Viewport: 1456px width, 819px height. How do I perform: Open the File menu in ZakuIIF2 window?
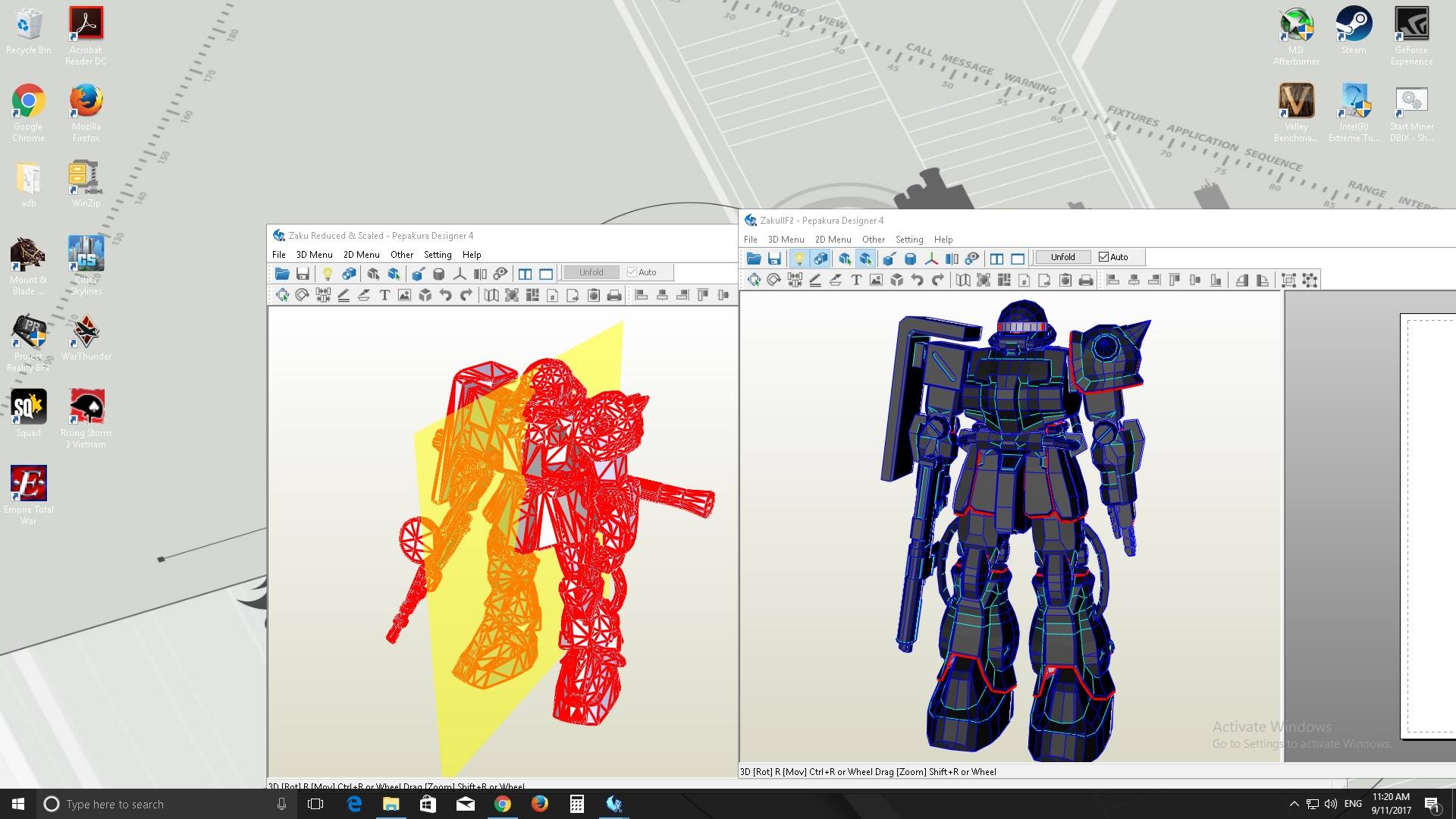751,239
